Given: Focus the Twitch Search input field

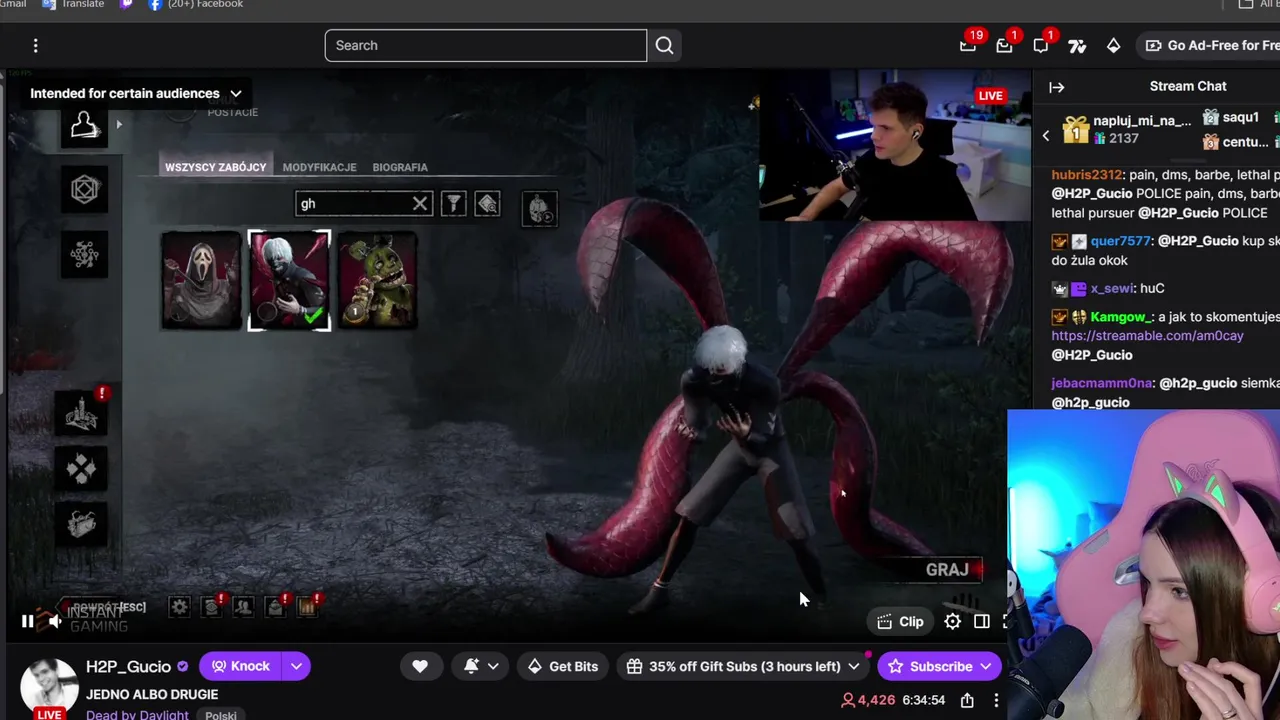Looking at the screenshot, I should [486, 45].
